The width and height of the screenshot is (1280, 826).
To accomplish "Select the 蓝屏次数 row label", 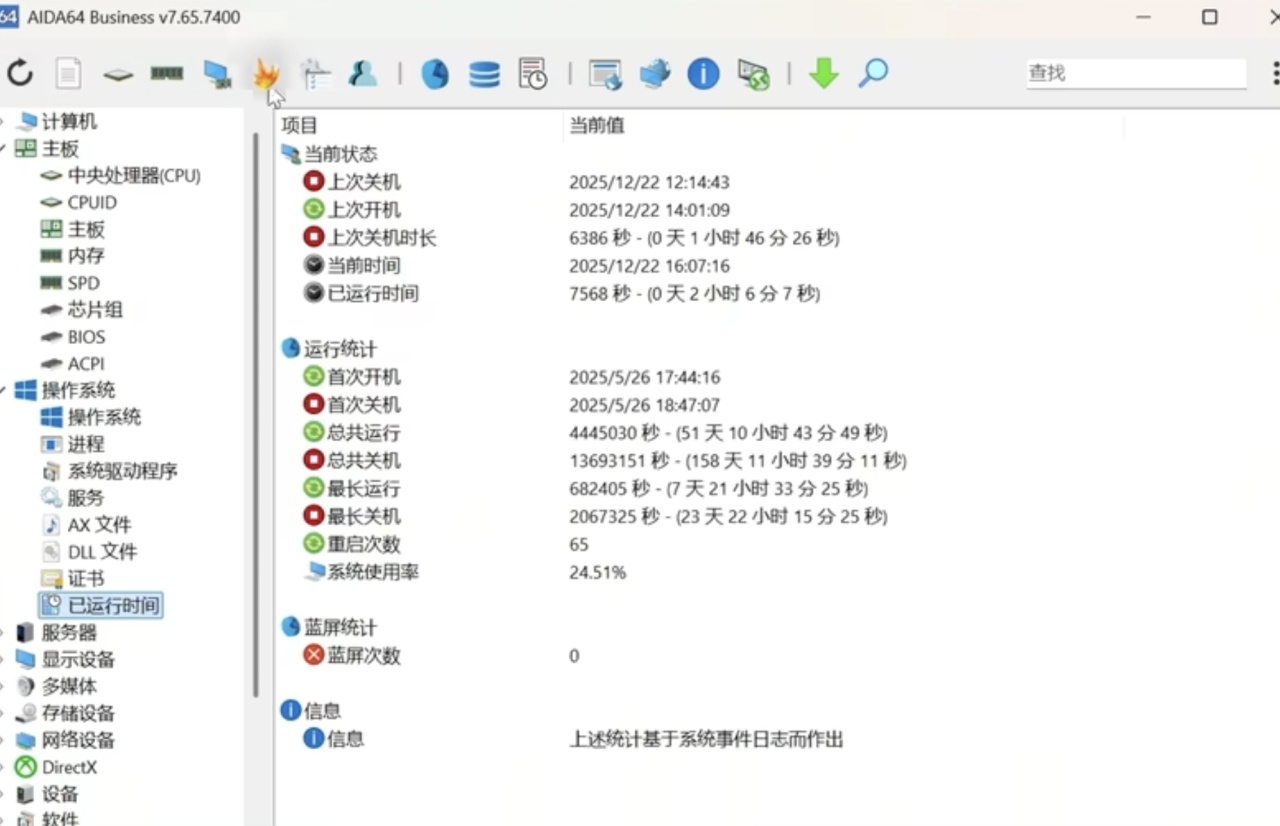I will click(x=364, y=656).
